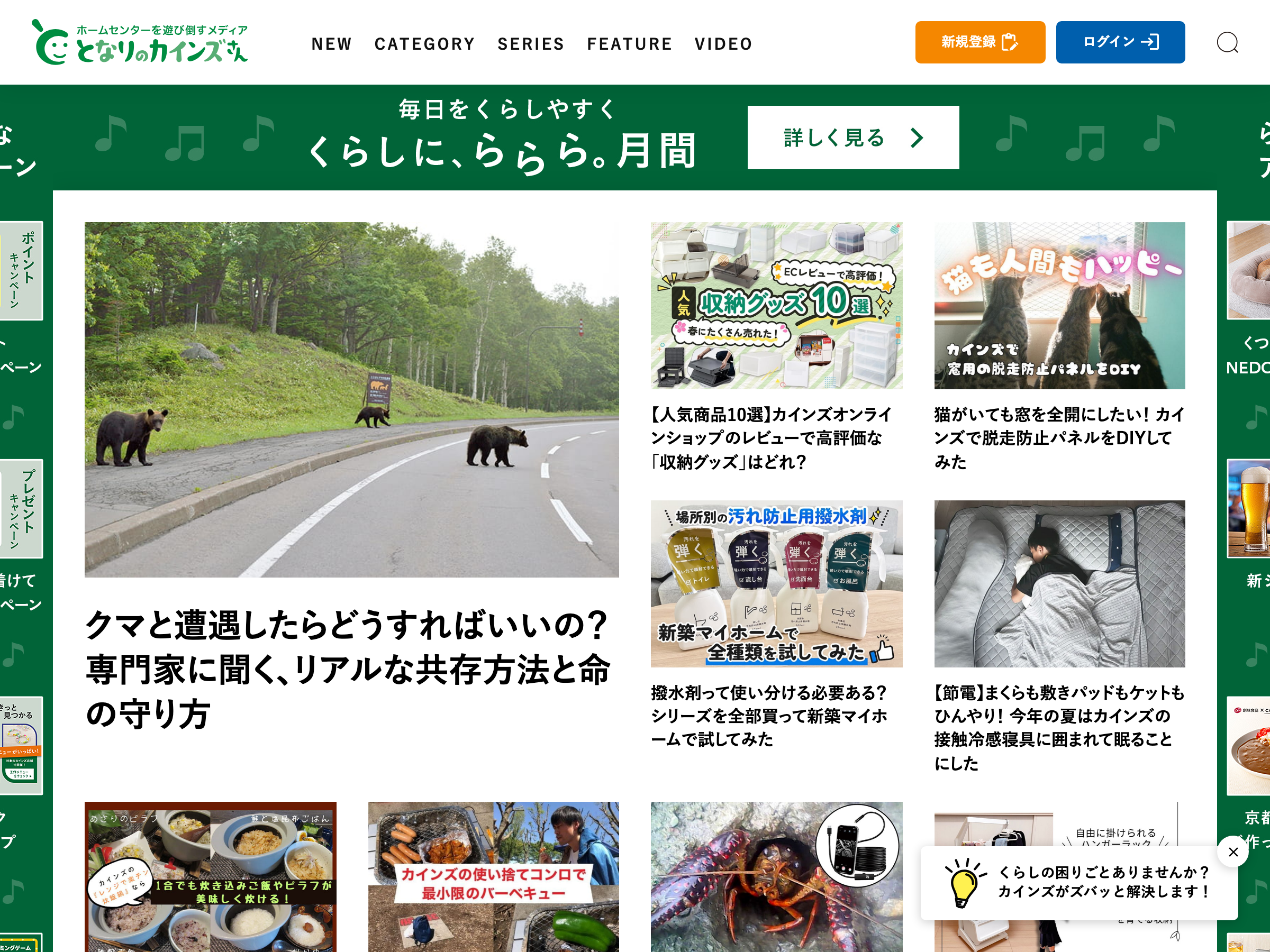Click the ログイン button

click(x=1120, y=42)
